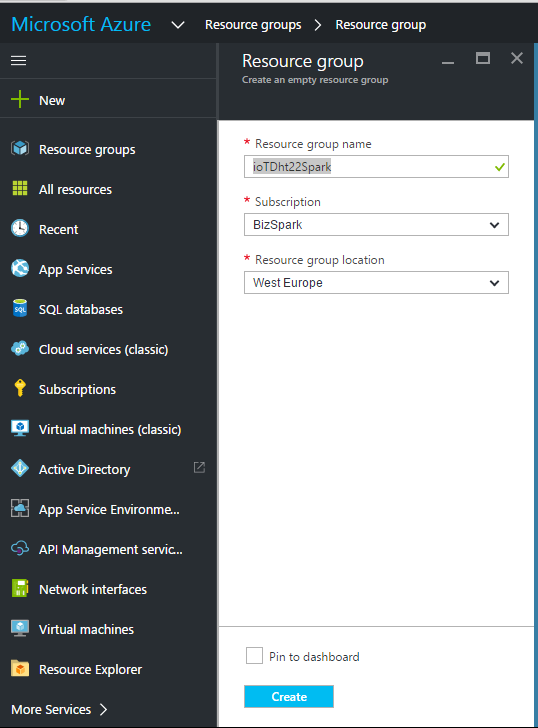This screenshot has height=728, width=538.
Task: Close the Resource group blade
Action: [517, 58]
